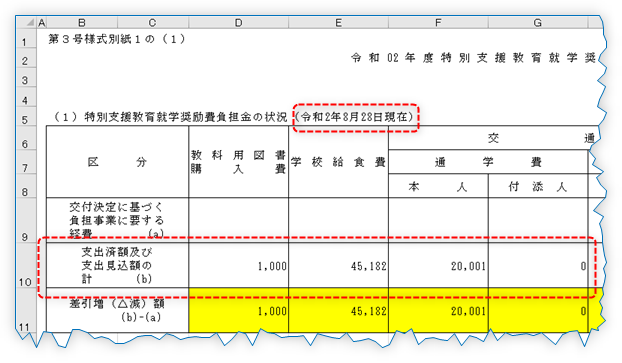Select row 10 header
The width and height of the screenshot is (622, 363).
coord(26,265)
